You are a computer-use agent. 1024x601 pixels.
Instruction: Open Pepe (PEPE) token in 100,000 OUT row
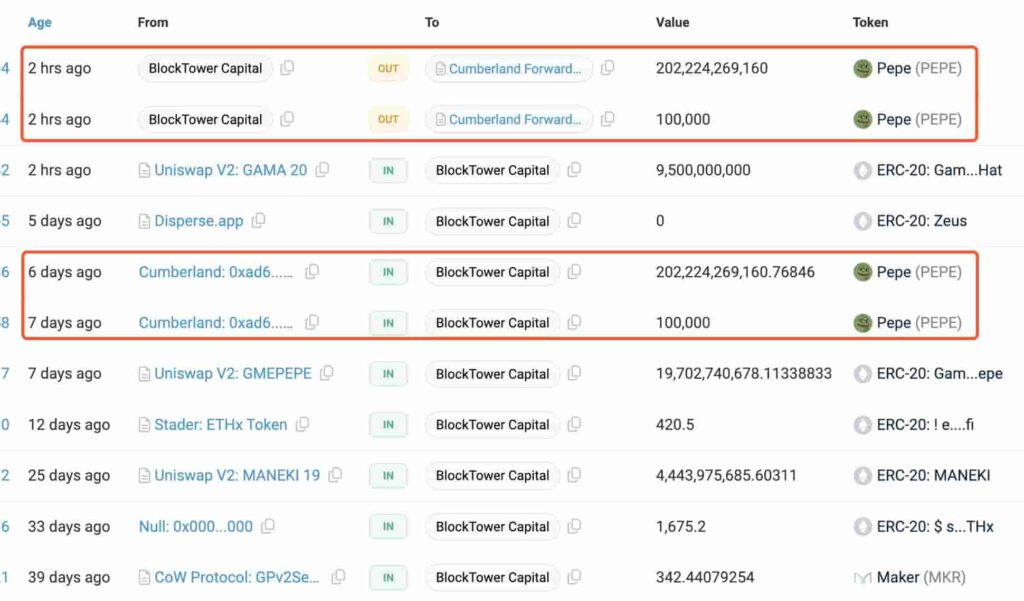pyautogui.click(x=919, y=119)
